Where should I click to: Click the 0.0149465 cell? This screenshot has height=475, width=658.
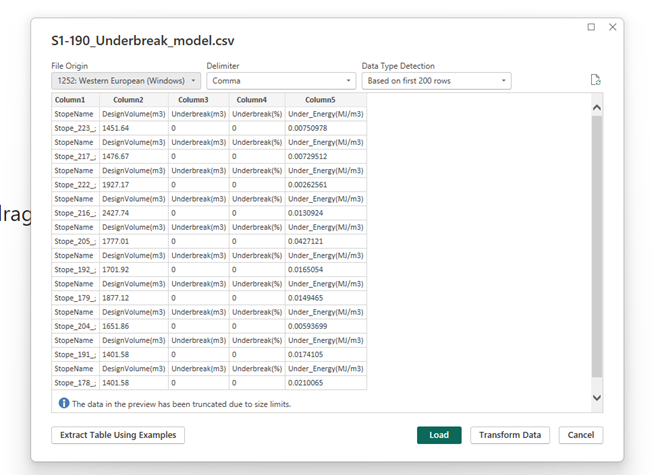click(x=326, y=298)
